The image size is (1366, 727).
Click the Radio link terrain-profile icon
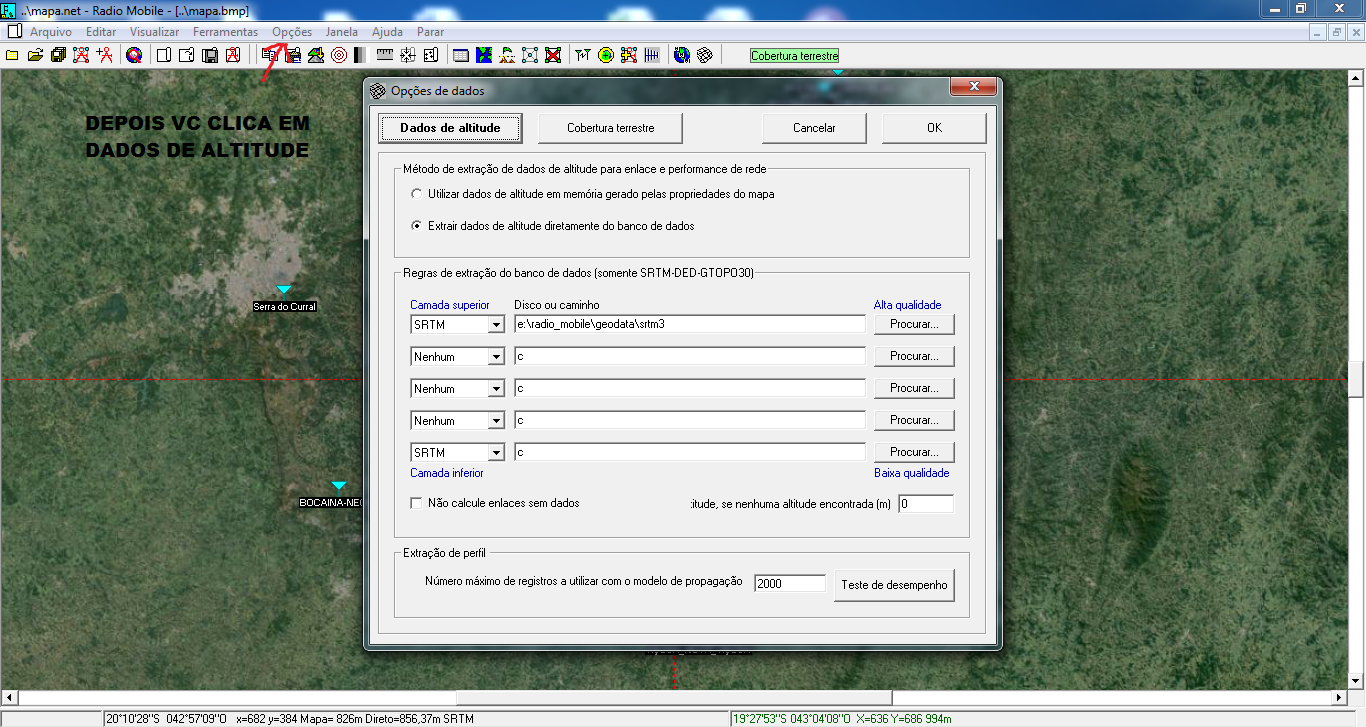click(507, 55)
